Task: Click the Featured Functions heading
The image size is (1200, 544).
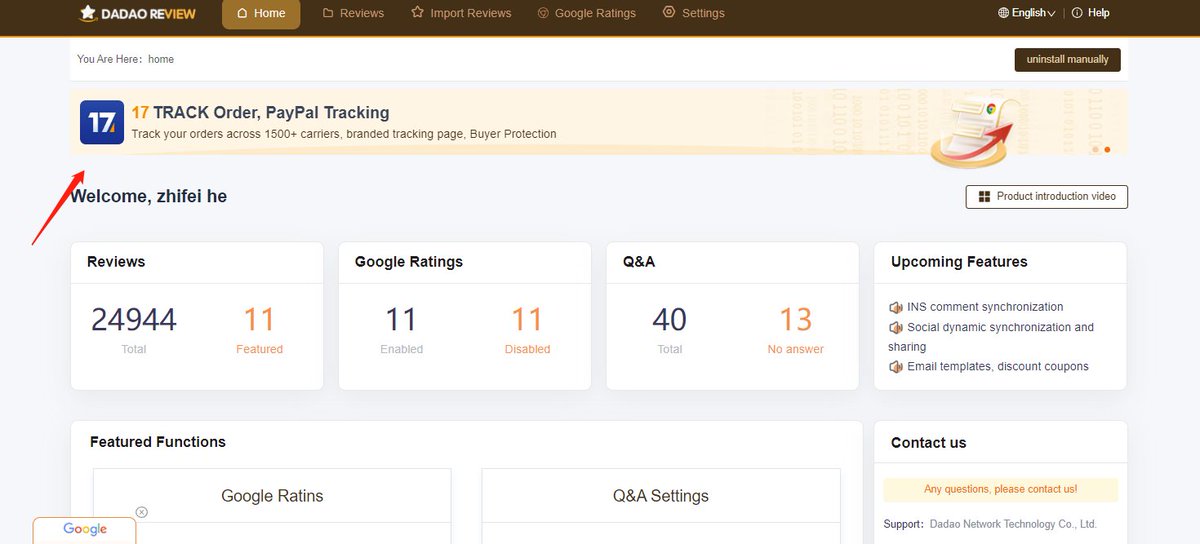Action: coord(158,442)
